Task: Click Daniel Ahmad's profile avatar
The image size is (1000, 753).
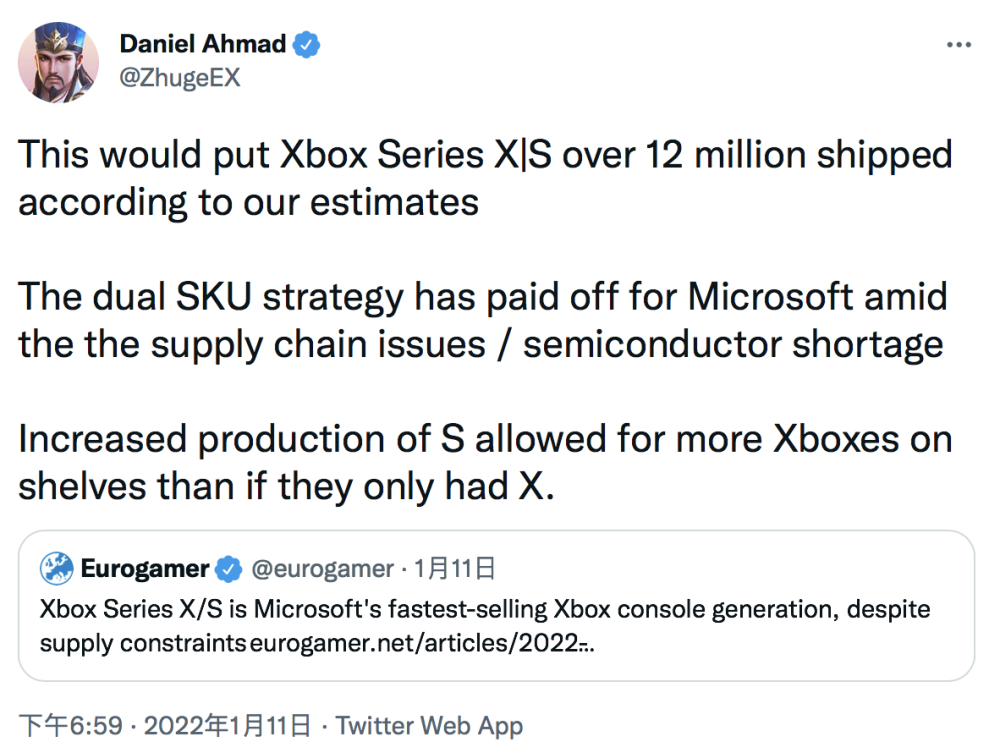Action: pyautogui.click(x=58, y=60)
